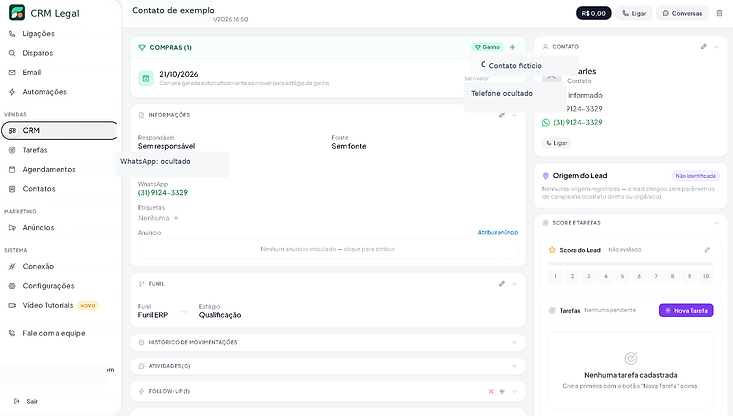733x416 pixels.
Task: Expand the Follow-up section chevron
Action: click(514, 392)
